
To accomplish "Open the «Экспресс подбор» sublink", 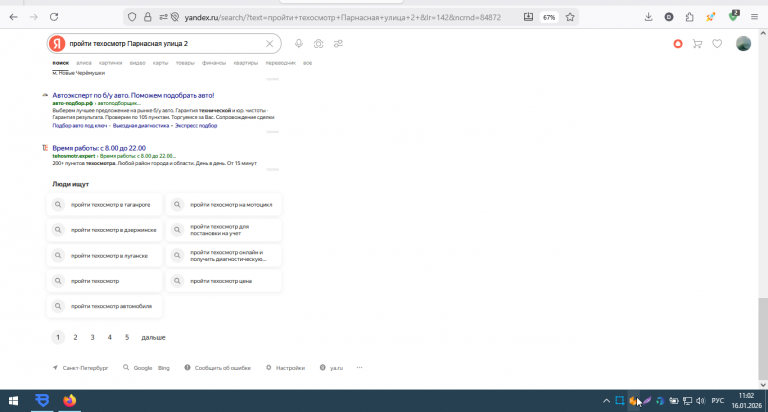I will (x=196, y=126).
